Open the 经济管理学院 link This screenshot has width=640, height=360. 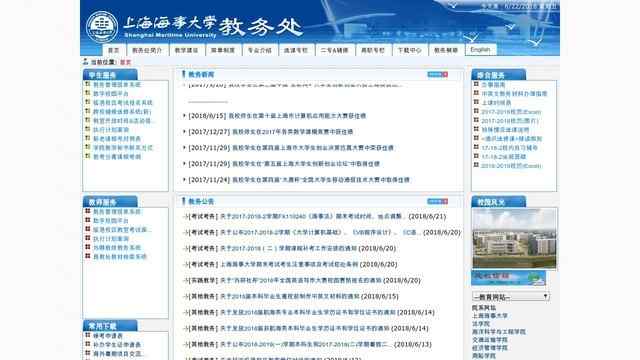pyautogui.click(x=490, y=348)
